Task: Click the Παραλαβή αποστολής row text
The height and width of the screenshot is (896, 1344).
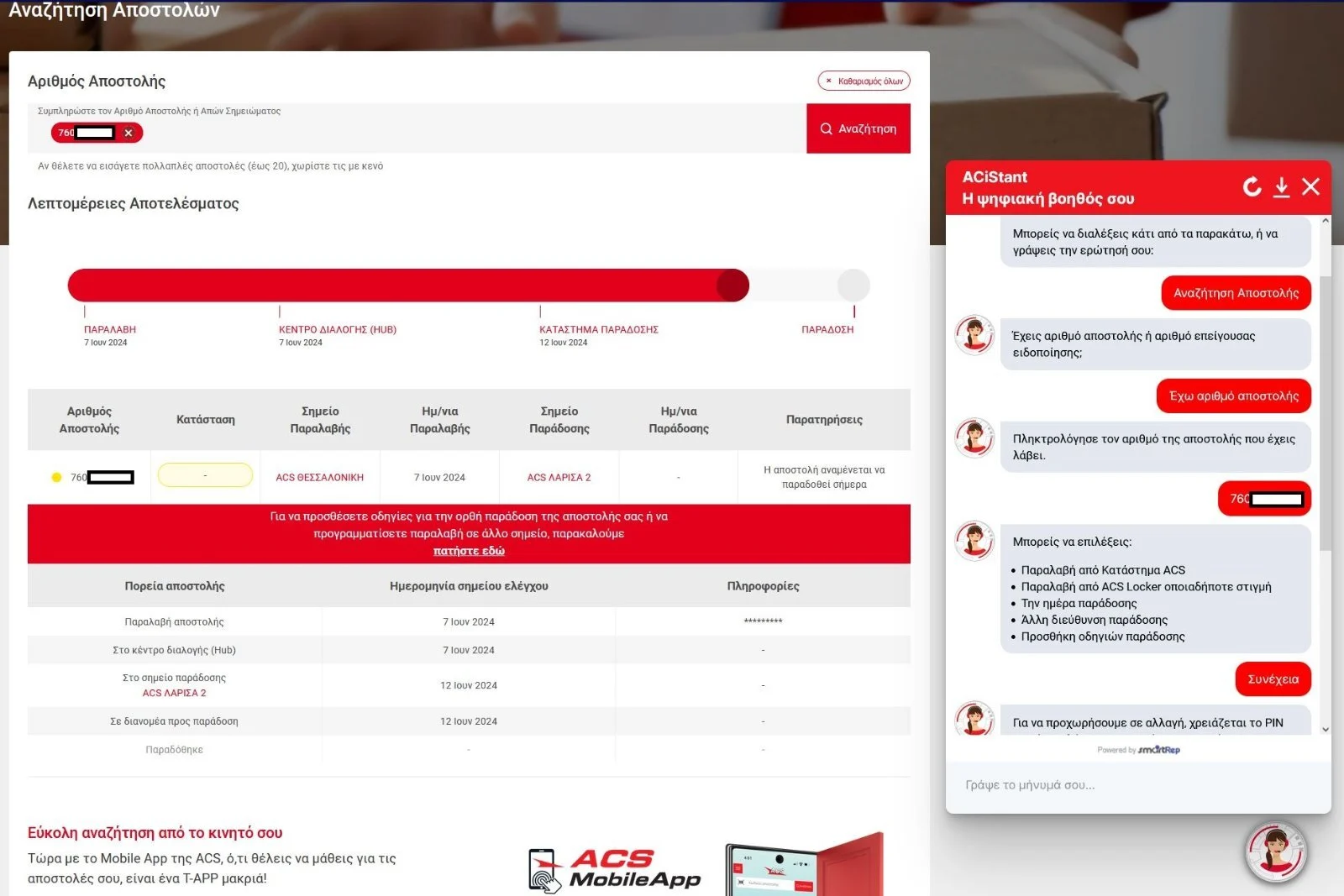Action: [x=174, y=622]
